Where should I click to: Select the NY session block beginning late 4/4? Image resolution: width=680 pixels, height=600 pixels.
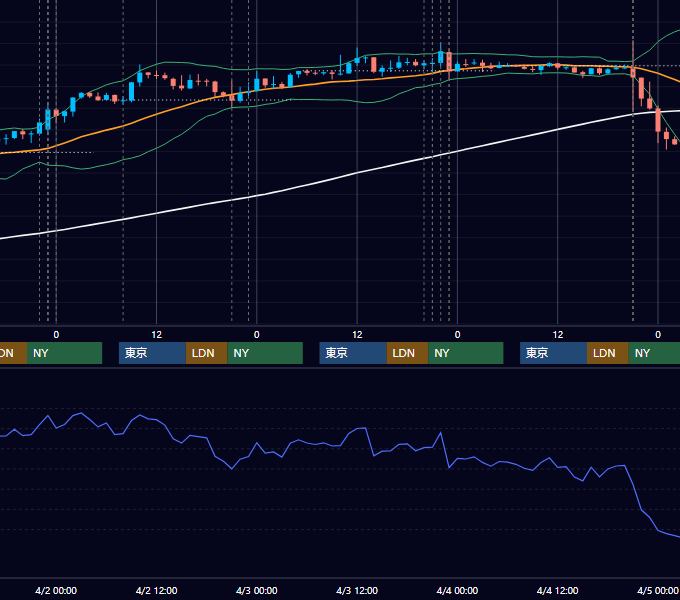pos(654,353)
